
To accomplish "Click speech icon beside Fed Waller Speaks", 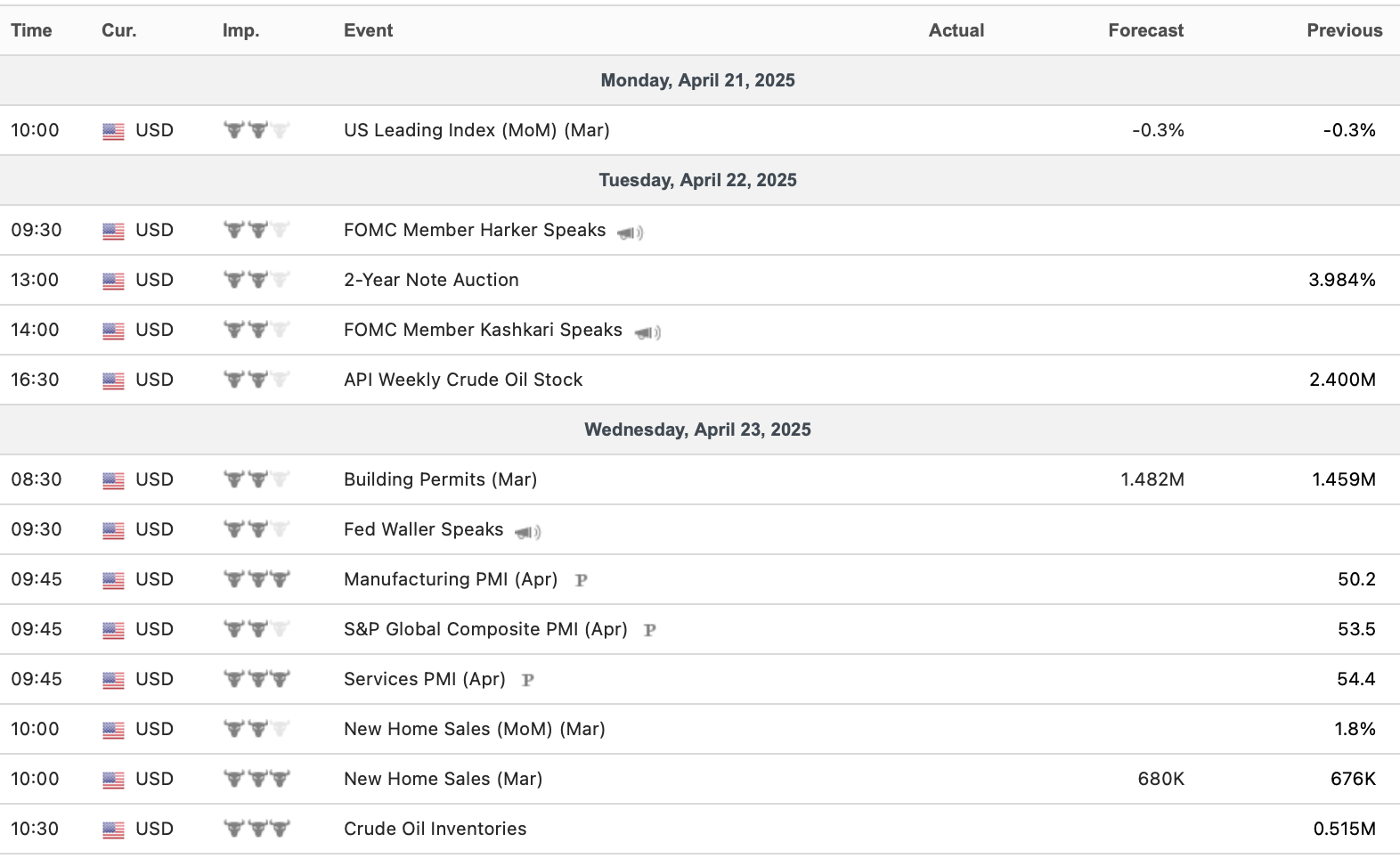I will point(527,532).
